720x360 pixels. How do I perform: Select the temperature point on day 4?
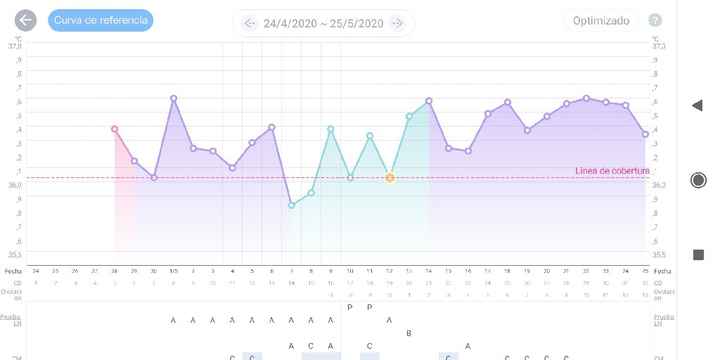[x=232, y=168]
